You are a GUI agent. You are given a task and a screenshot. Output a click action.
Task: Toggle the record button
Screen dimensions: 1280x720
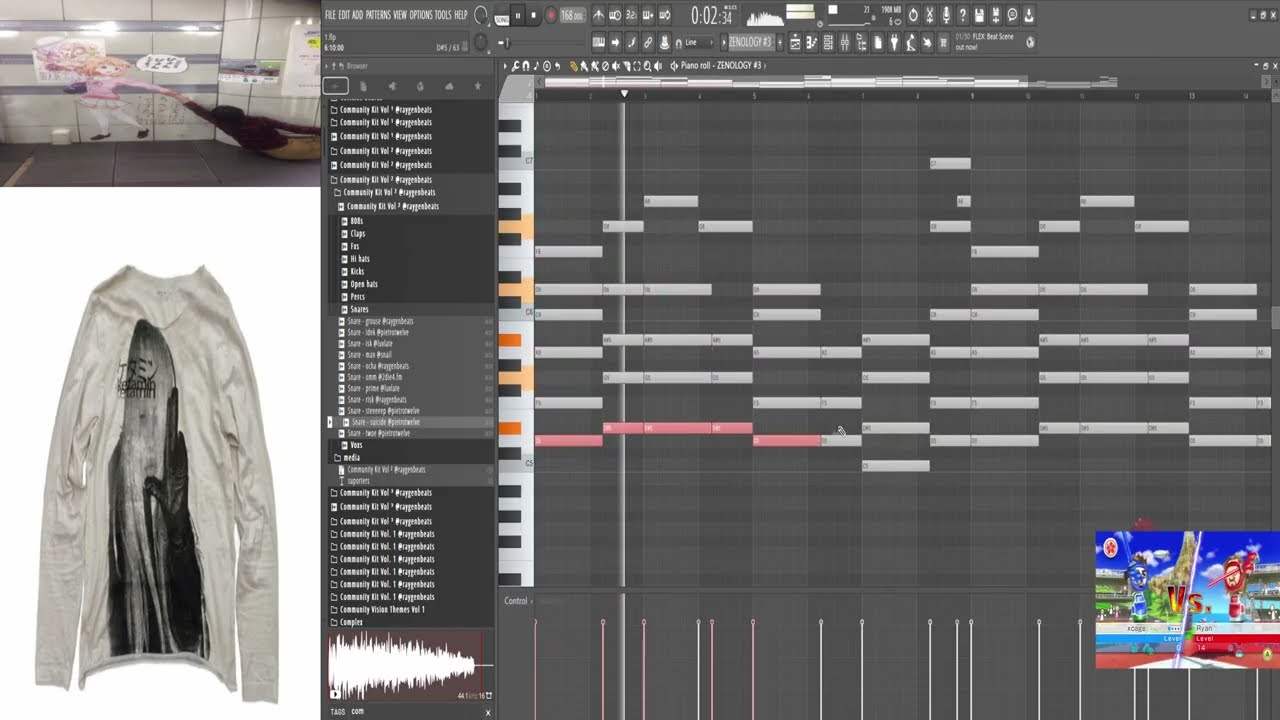coord(550,15)
